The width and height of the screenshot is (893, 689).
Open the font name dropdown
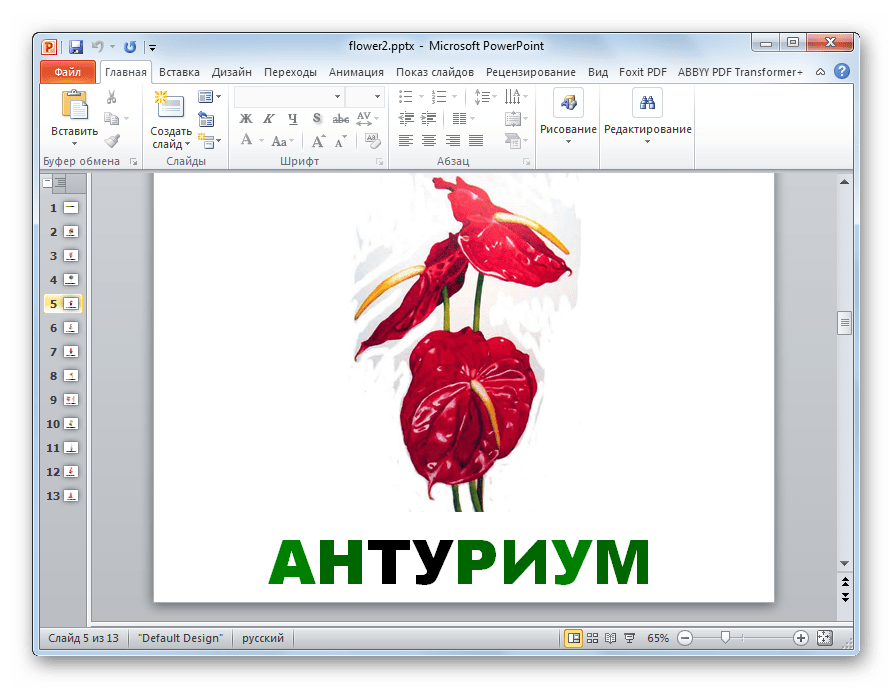337,96
